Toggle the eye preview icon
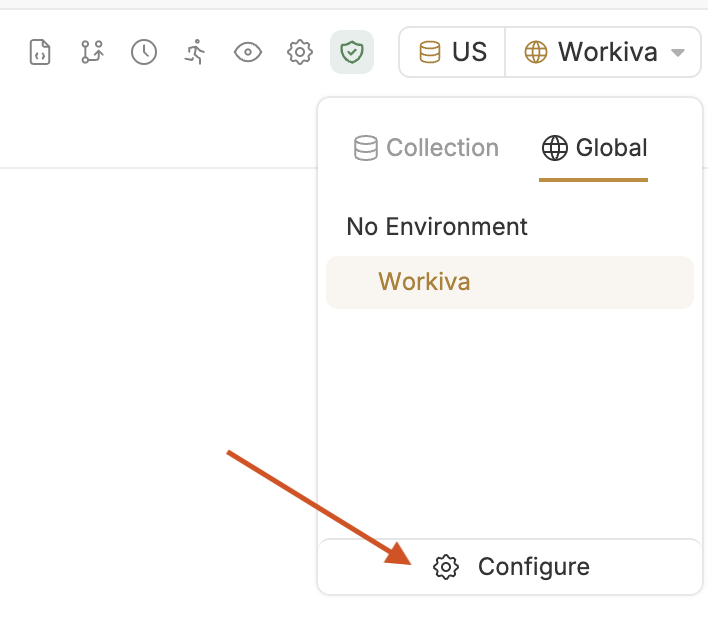708x644 pixels. (x=248, y=52)
